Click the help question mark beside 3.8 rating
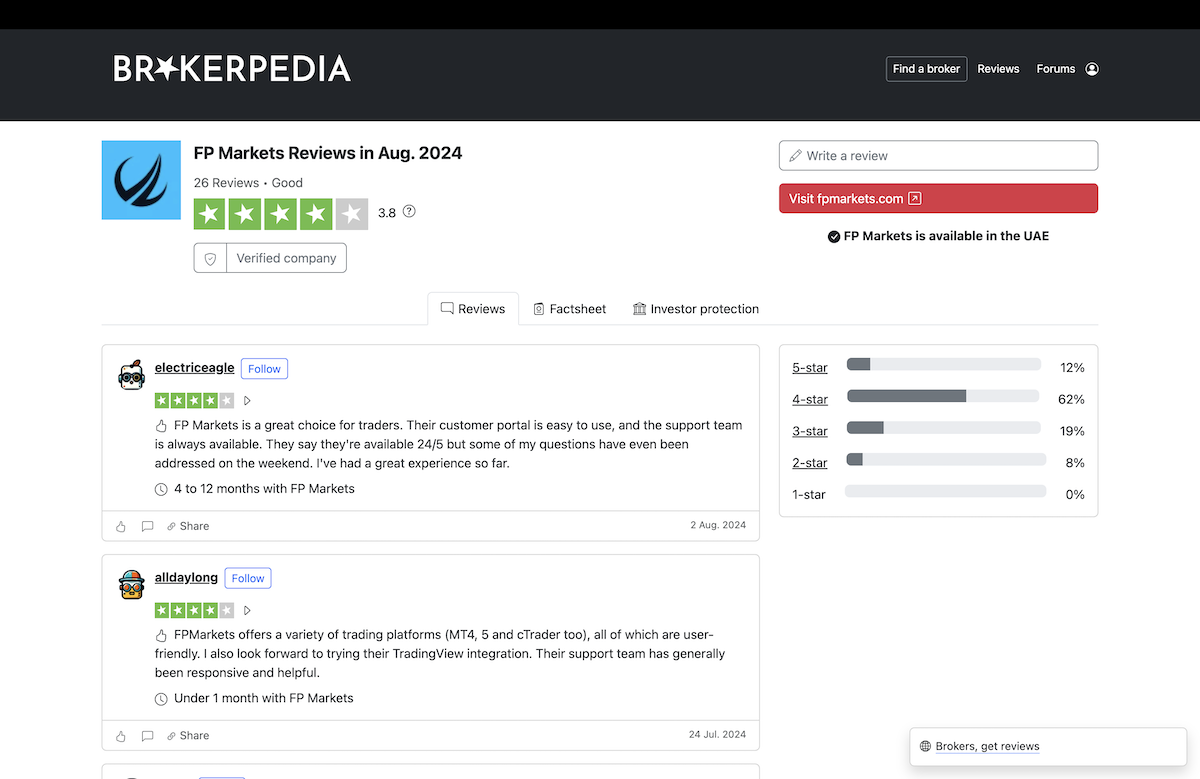This screenshot has height=779, width=1200. pos(409,212)
